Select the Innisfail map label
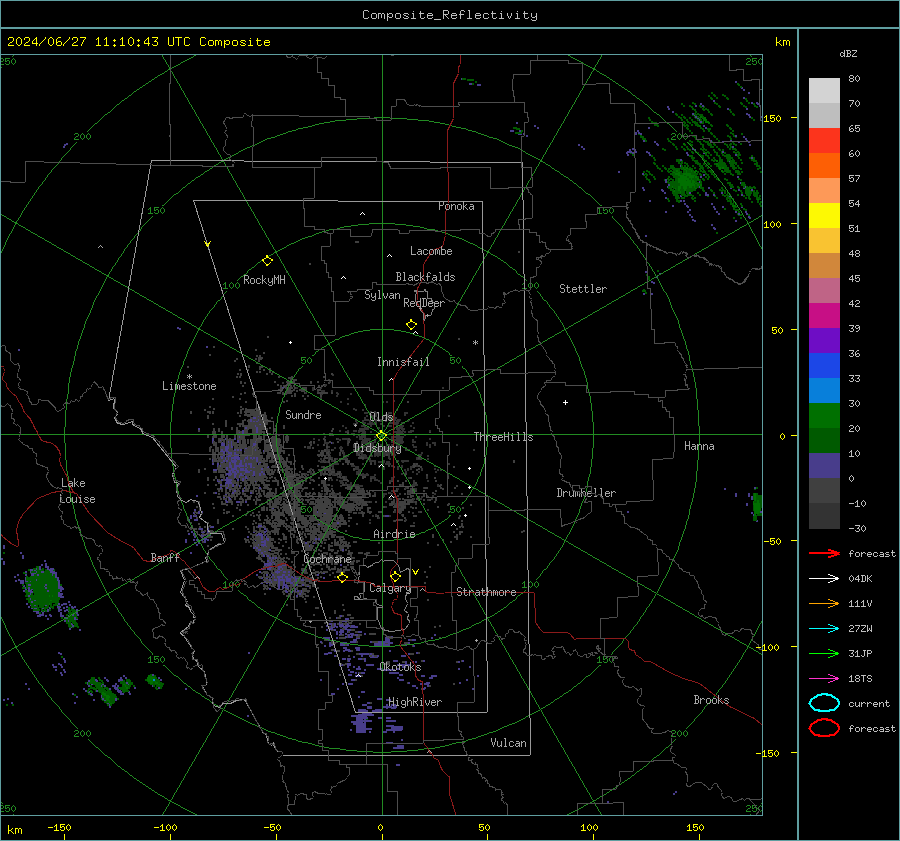The height and width of the screenshot is (841, 900). pos(403,362)
